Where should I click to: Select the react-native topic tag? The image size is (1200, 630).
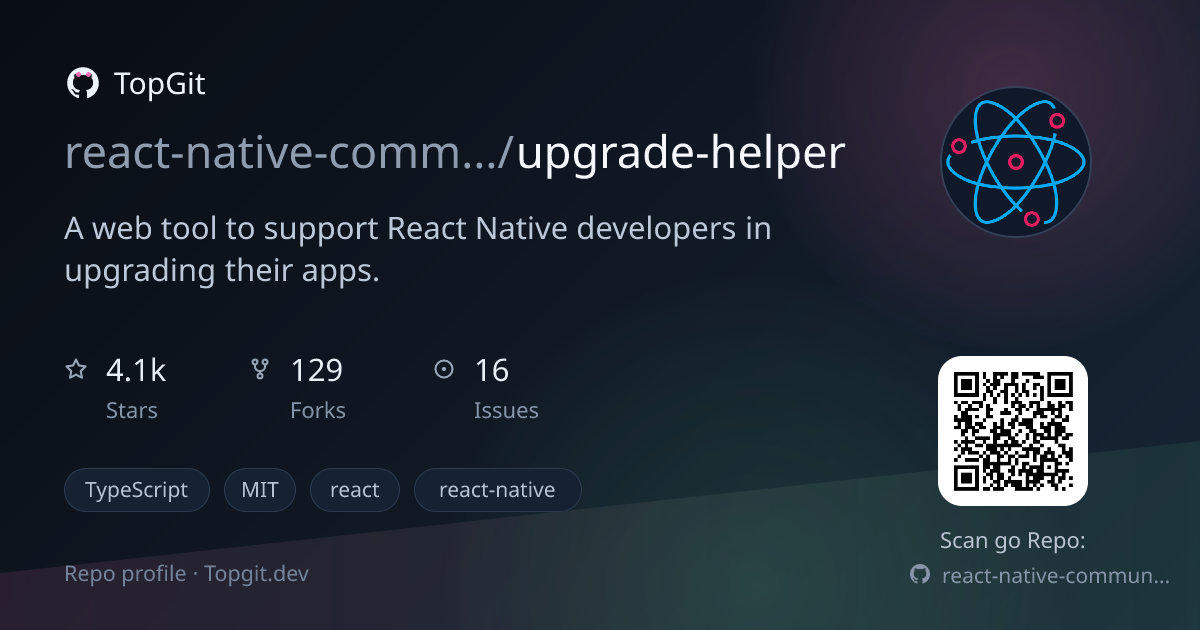pos(497,490)
